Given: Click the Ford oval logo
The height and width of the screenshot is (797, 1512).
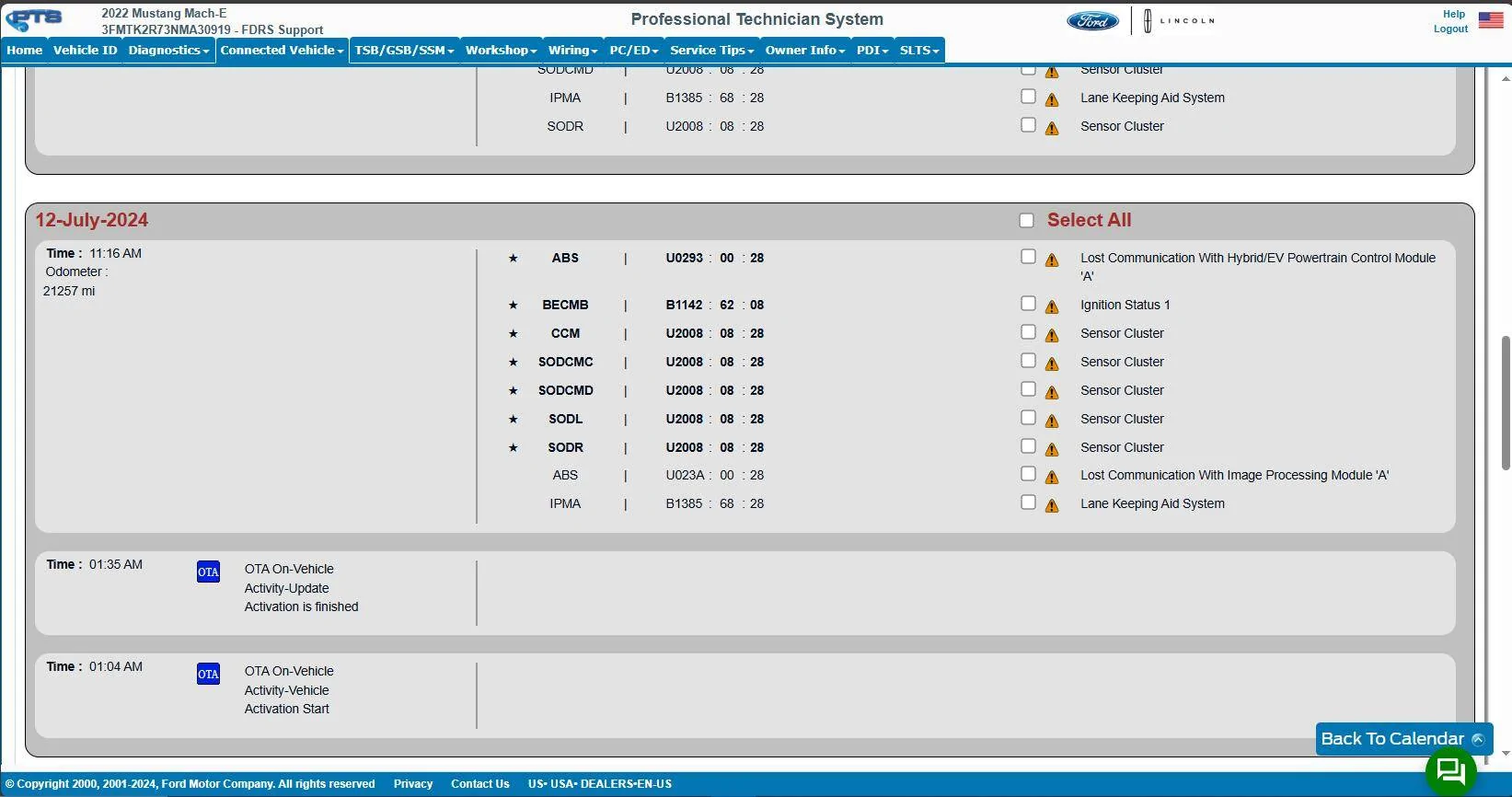Looking at the screenshot, I should pos(1092,20).
